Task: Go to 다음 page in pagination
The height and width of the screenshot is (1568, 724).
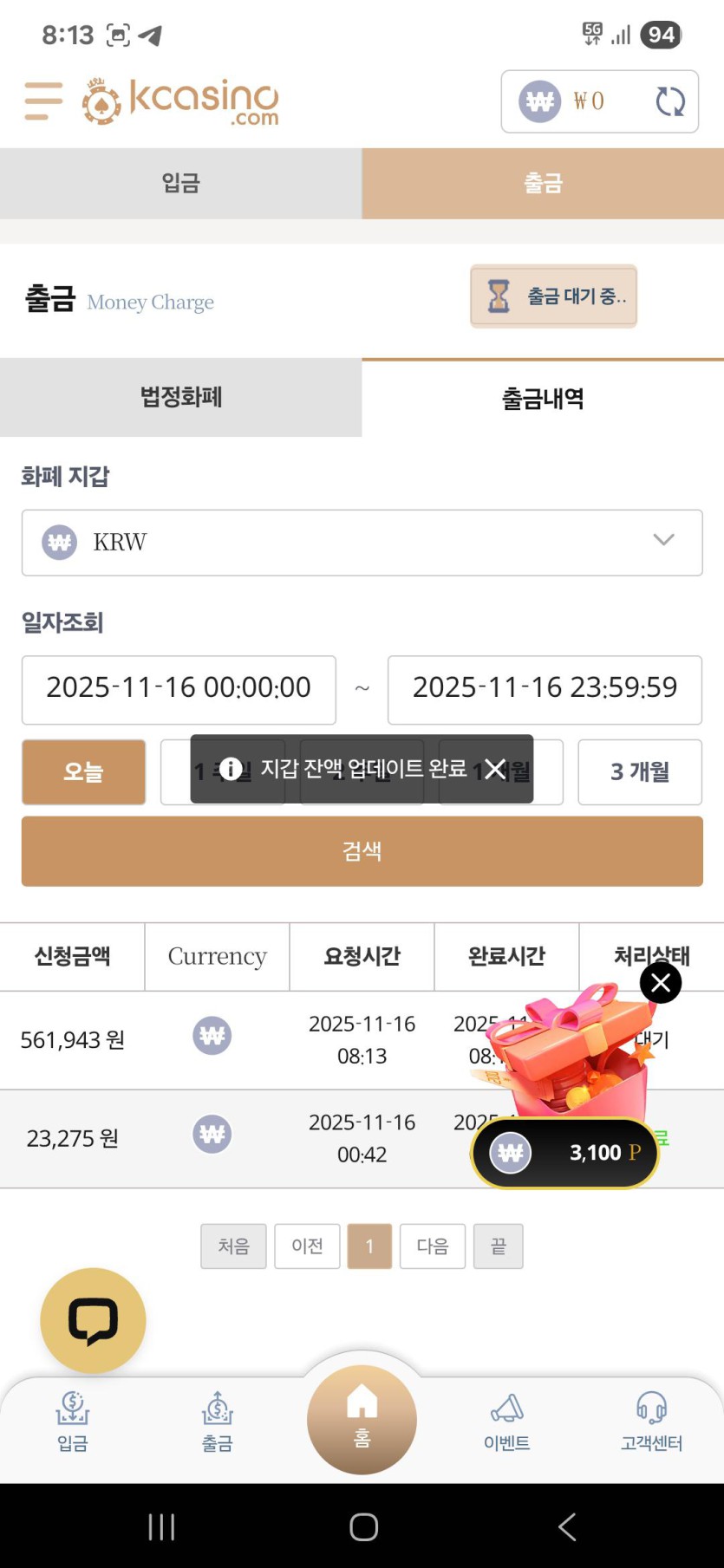Action: (432, 1246)
